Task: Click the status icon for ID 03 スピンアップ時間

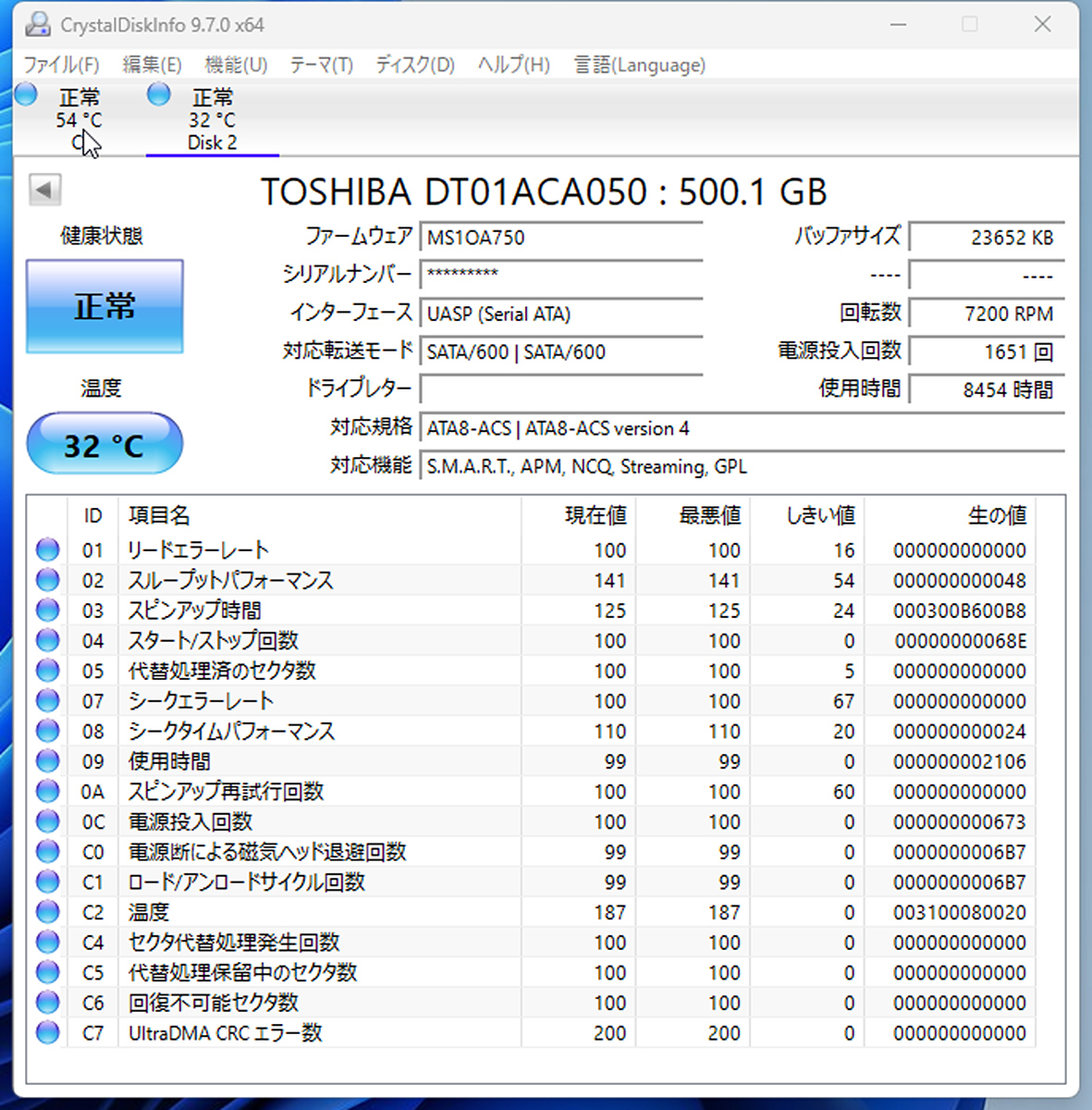Action: 47,610
